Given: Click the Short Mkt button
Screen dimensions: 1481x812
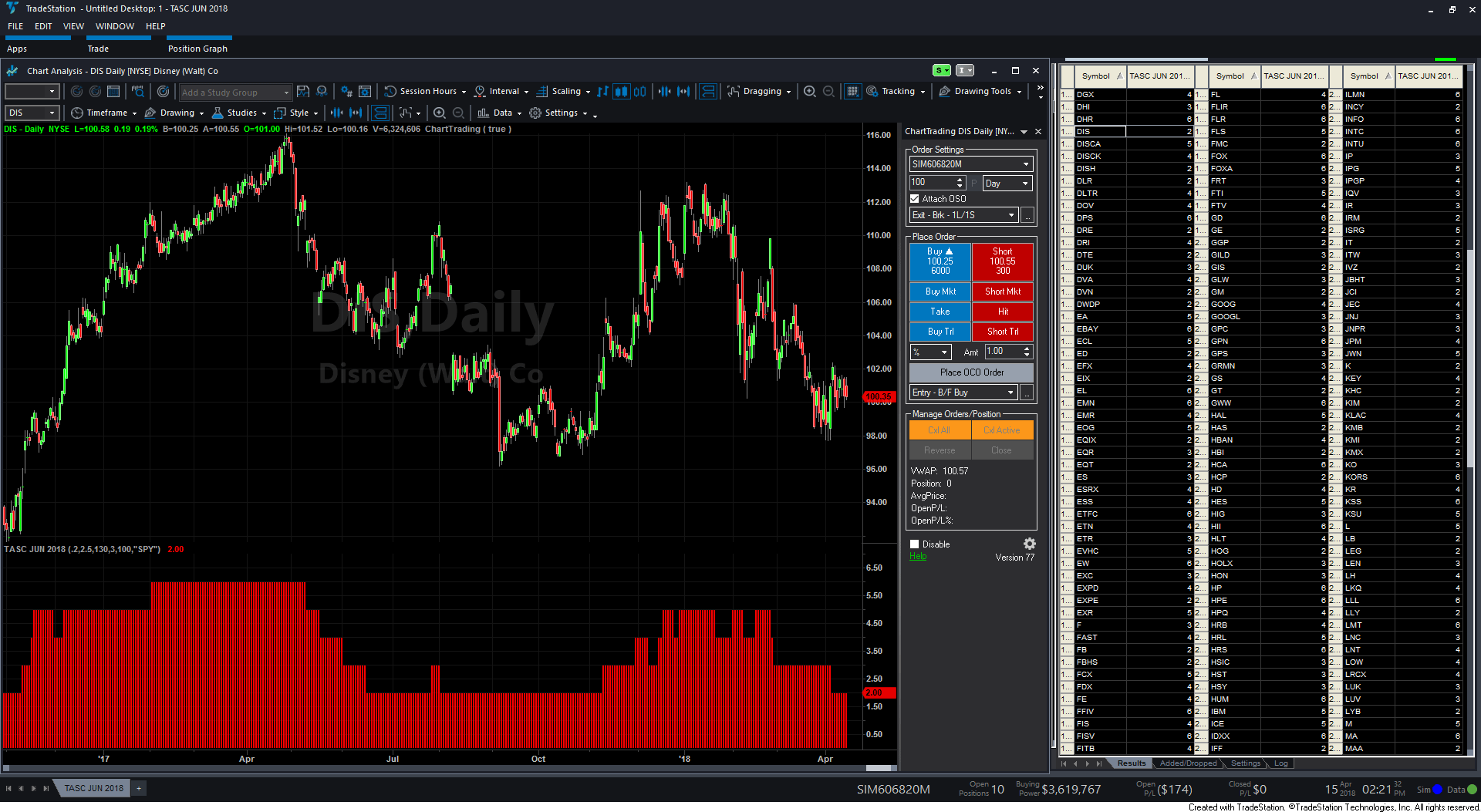Looking at the screenshot, I should point(1003,291).
